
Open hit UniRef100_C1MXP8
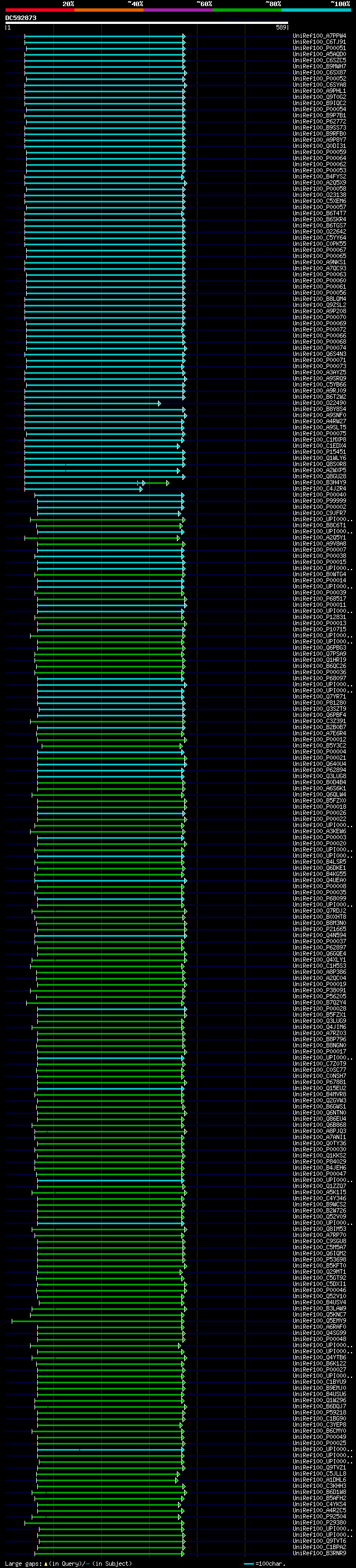pos(319,439)
